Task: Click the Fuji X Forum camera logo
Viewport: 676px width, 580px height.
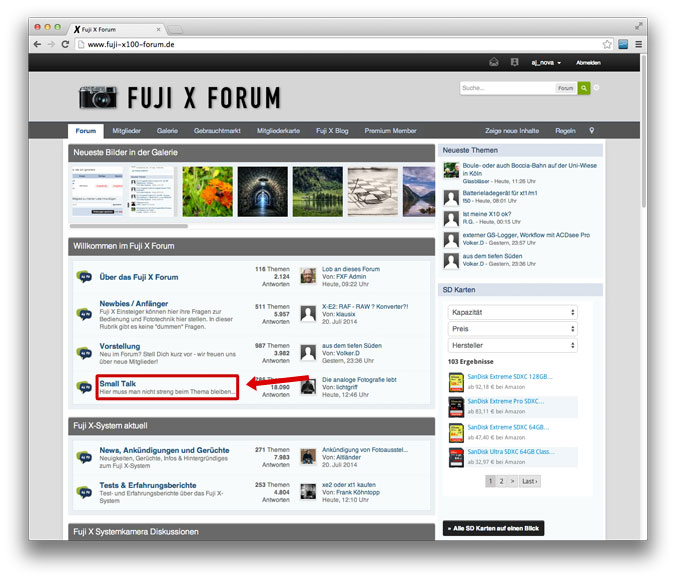Action: point(98,97)
